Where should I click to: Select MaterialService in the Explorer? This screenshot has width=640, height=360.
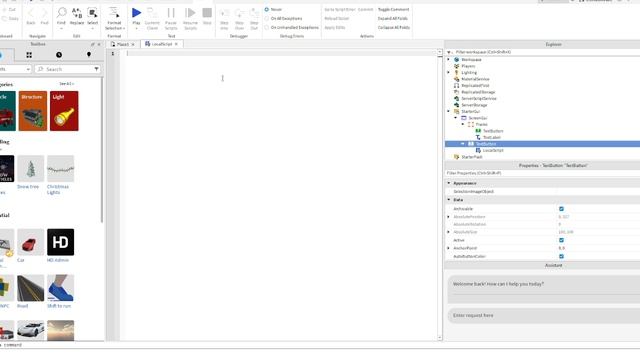pos(475,79)
